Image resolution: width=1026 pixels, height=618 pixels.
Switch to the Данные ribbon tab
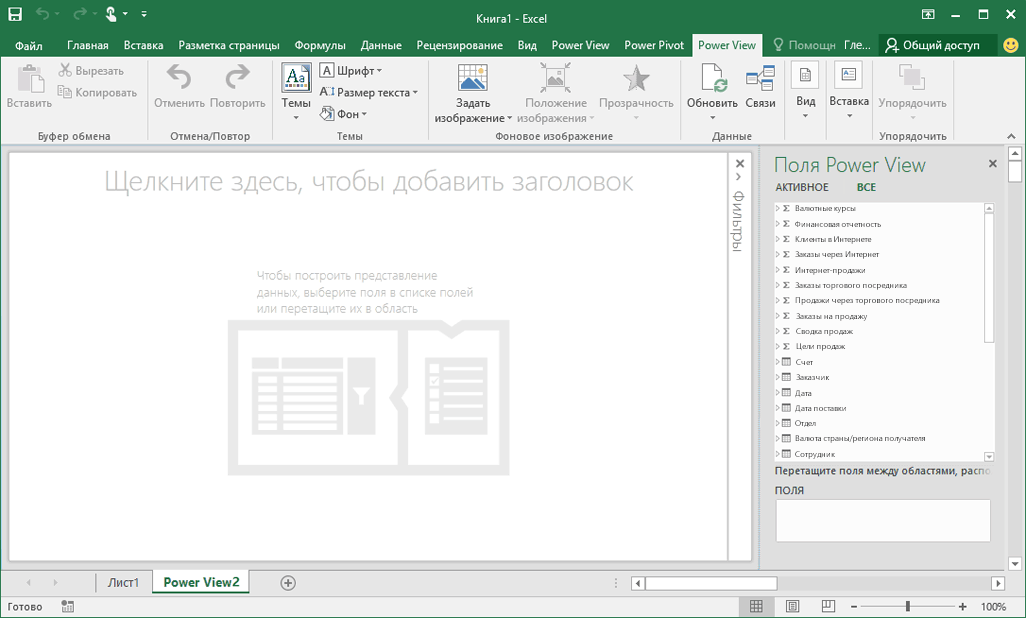click(x=381, y=45)
